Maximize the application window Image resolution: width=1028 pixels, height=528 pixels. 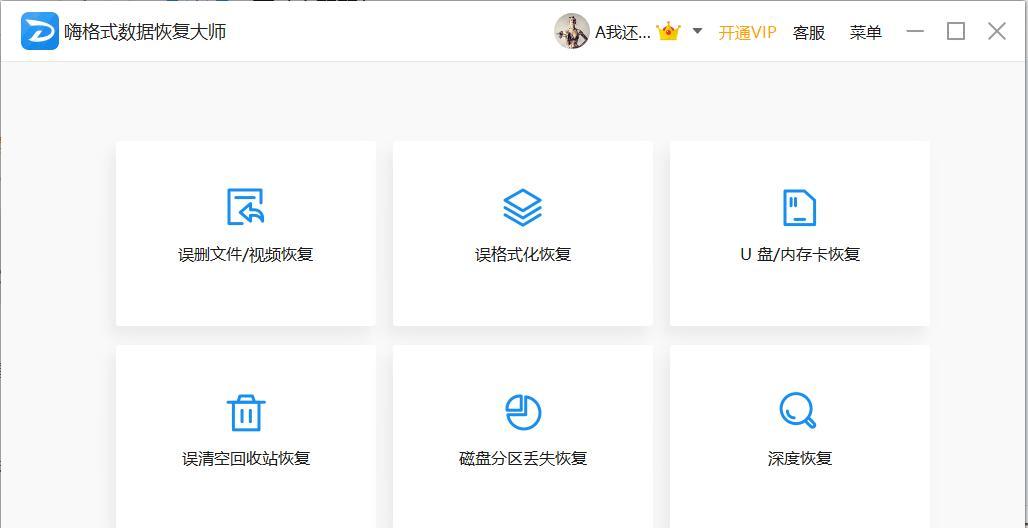[956, 31]
